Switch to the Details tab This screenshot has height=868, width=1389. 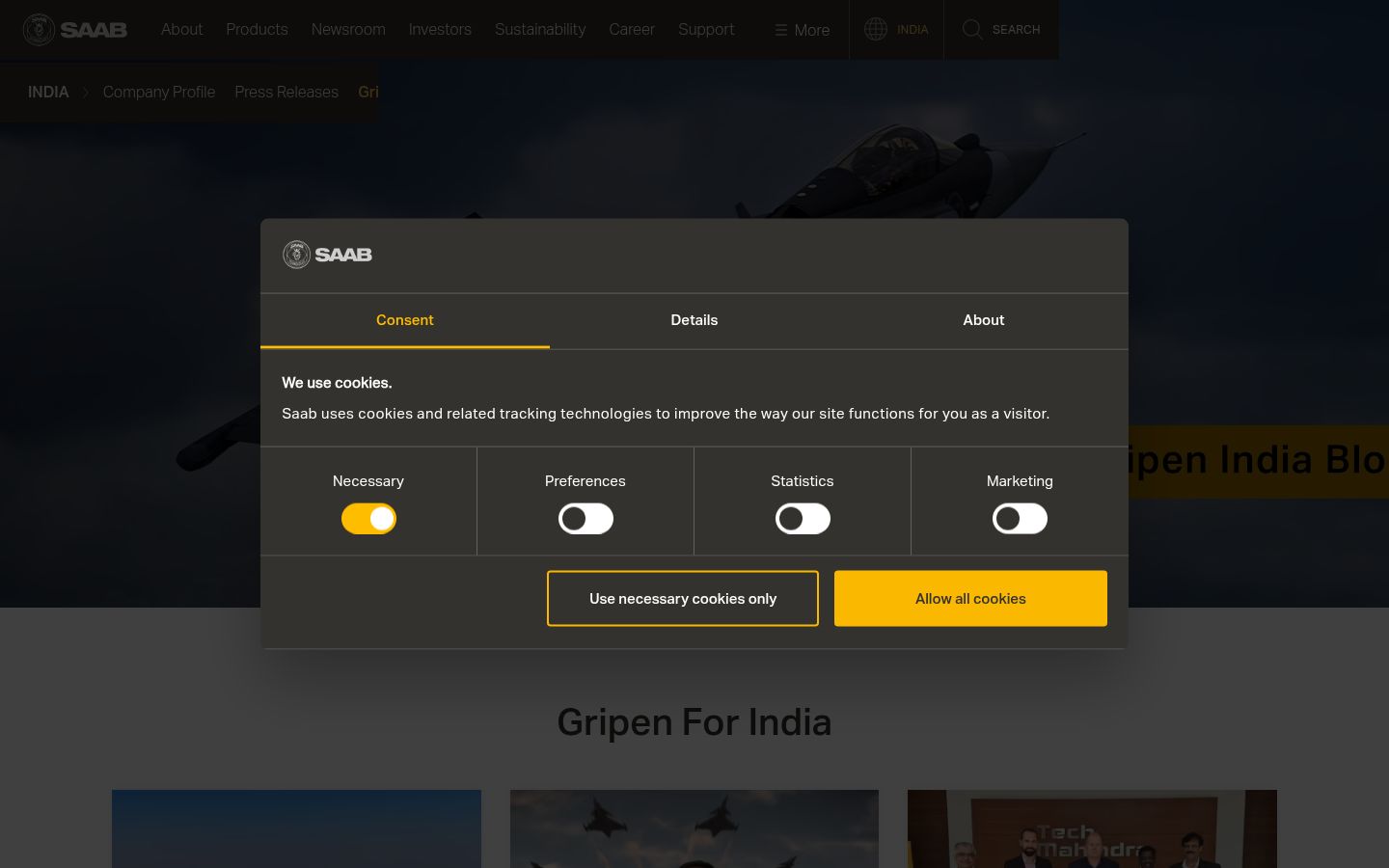tap(694, 320)
